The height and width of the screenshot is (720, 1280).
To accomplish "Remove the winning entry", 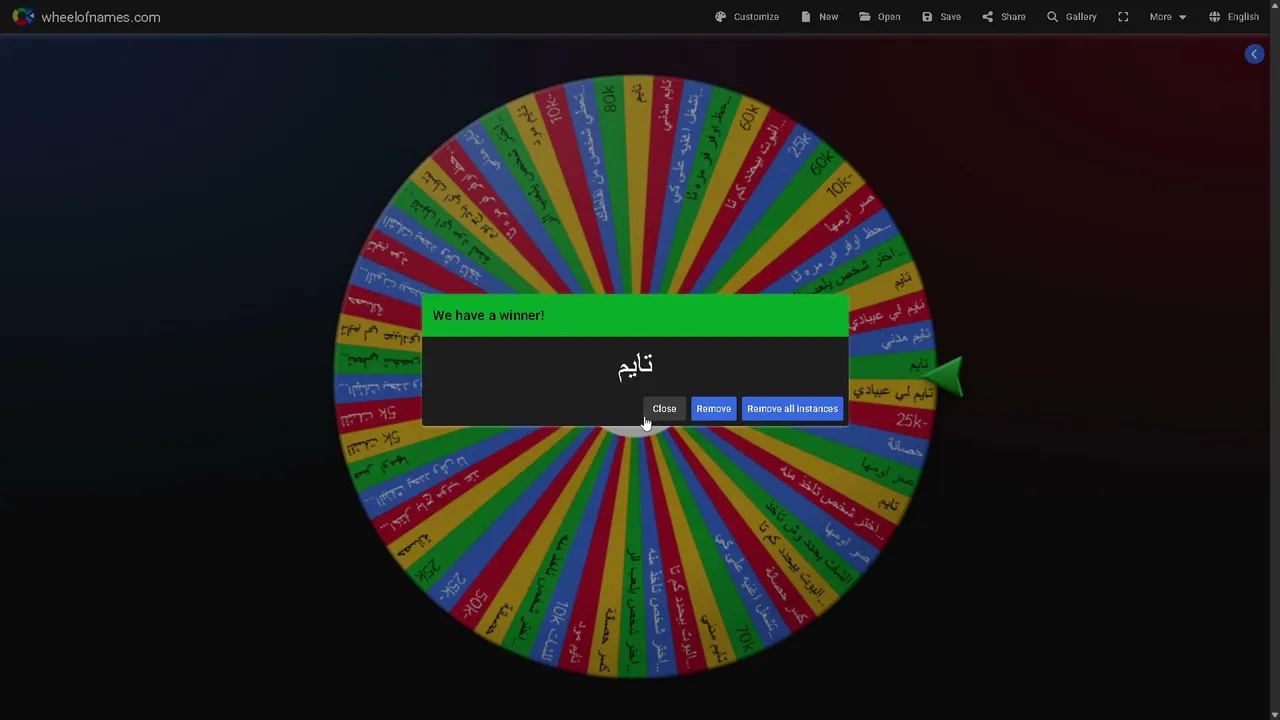I will [x=713, y=408].
